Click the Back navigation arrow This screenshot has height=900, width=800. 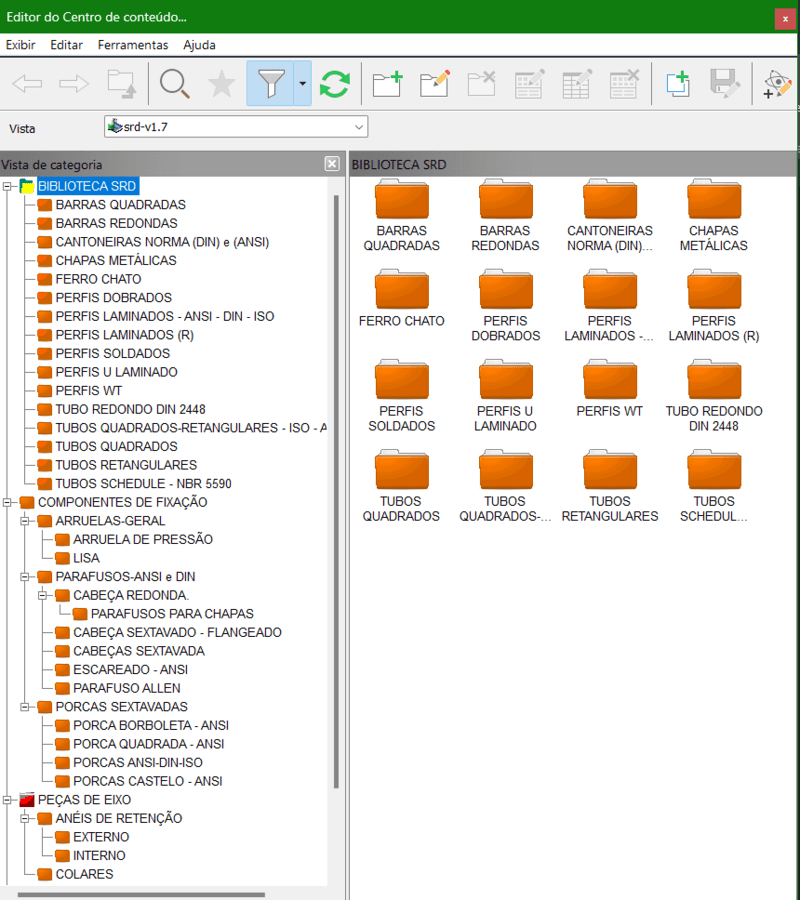click(x=27, y=84)
